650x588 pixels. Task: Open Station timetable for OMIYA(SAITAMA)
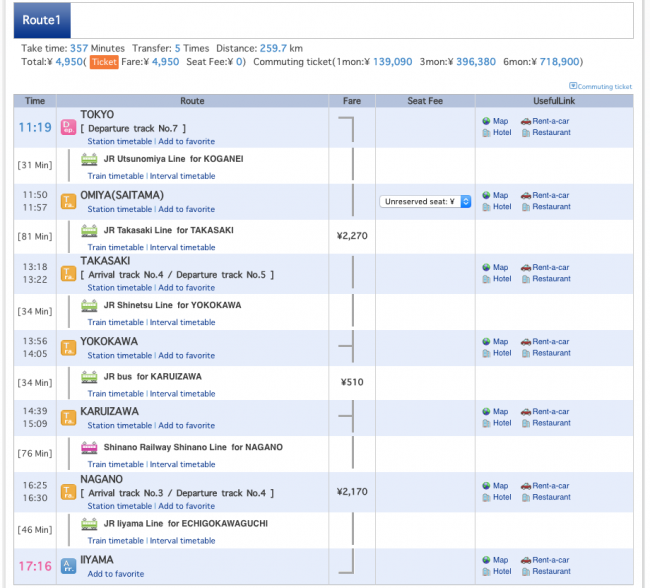(119, 209)
